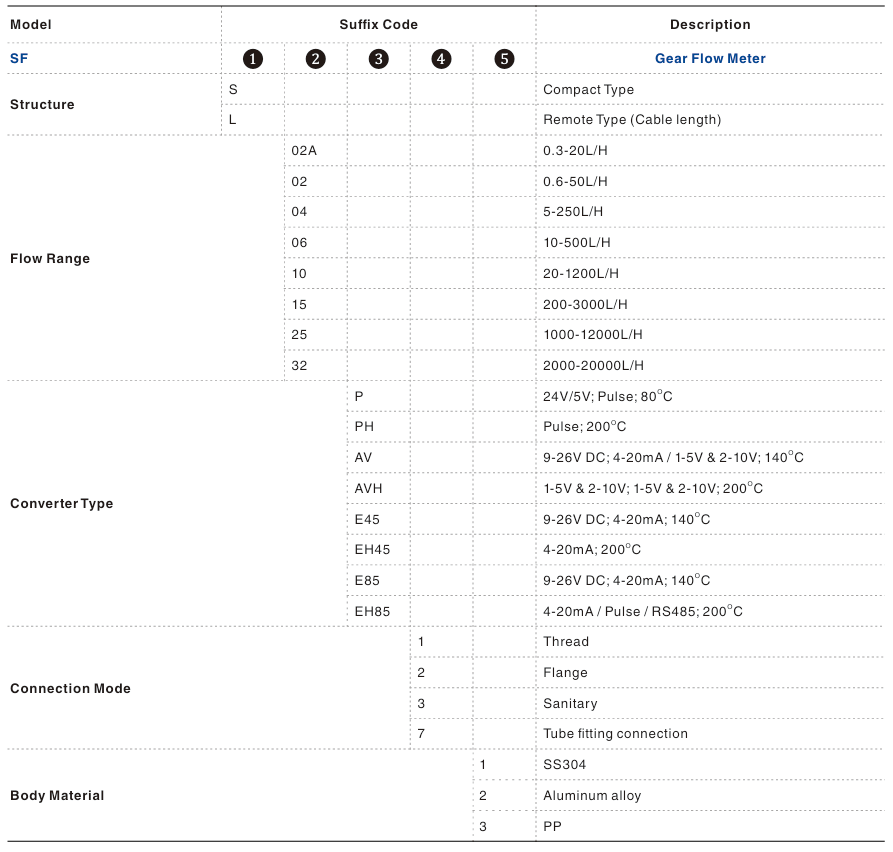
Task: Click the circled number 5 suffix icon
Action: [x=504, y=59]
